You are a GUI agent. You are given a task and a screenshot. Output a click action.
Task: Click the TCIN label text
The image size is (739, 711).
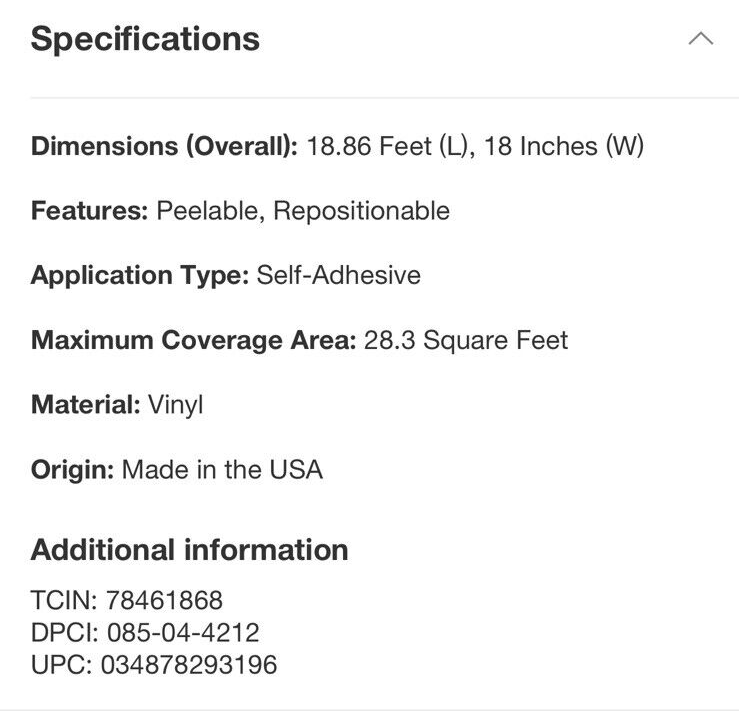pyautogui.click(x=64, y=600)
